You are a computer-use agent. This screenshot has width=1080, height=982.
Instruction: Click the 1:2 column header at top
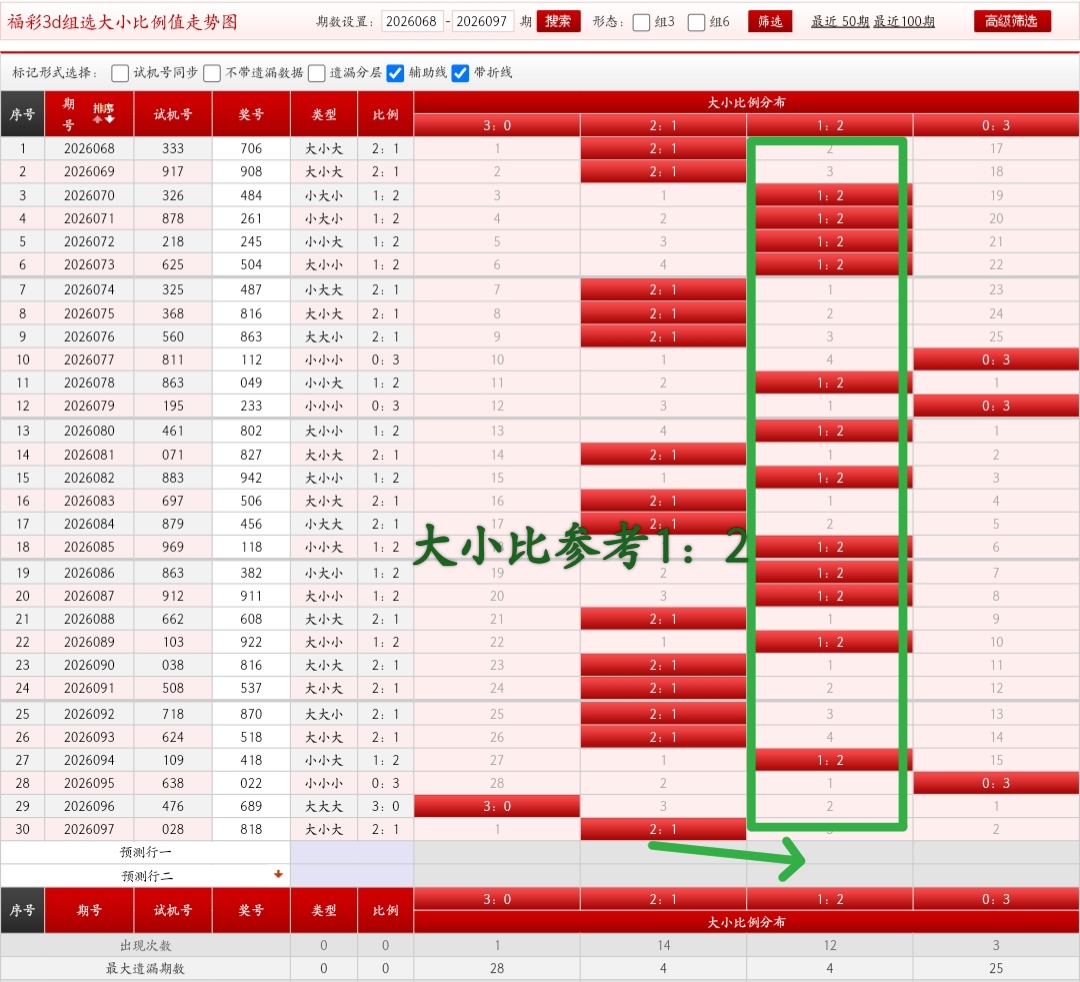829,125
